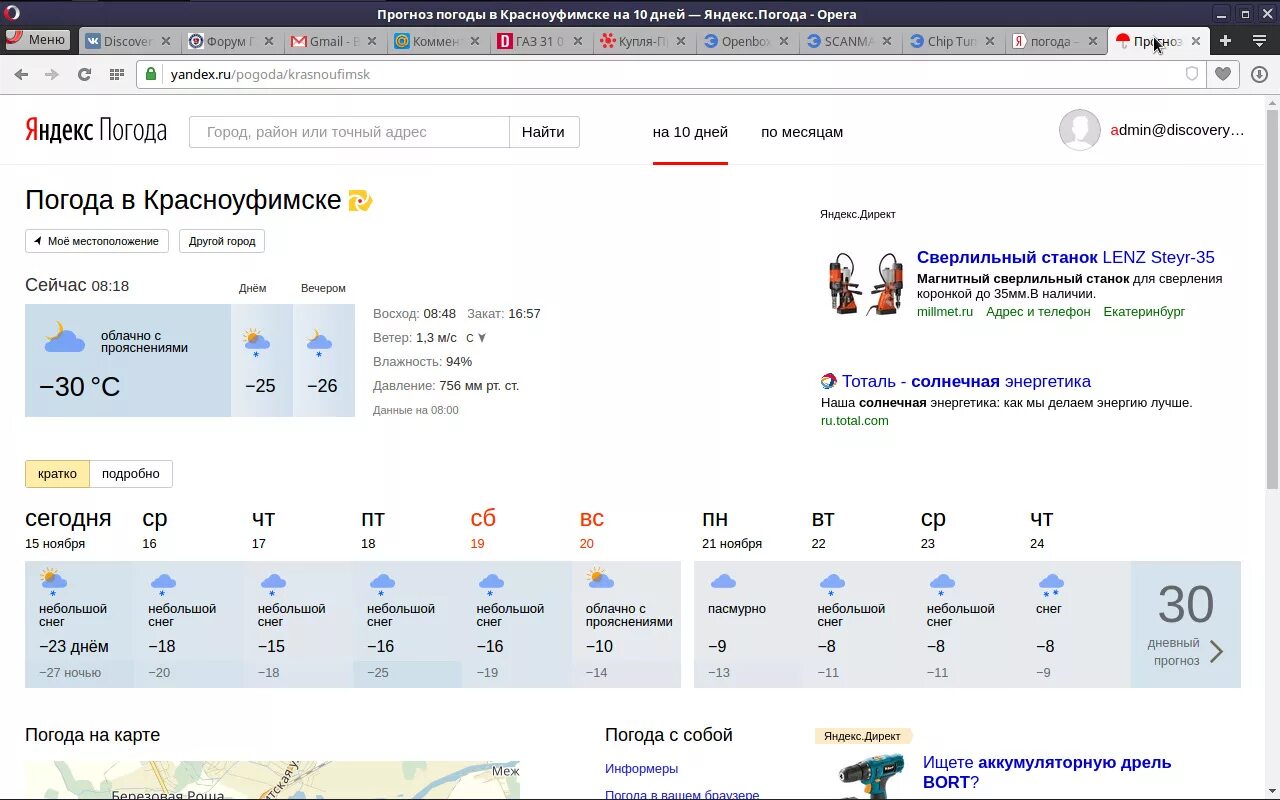
Task: Open Speed Dial grid icon
Action: pos(116,74)
